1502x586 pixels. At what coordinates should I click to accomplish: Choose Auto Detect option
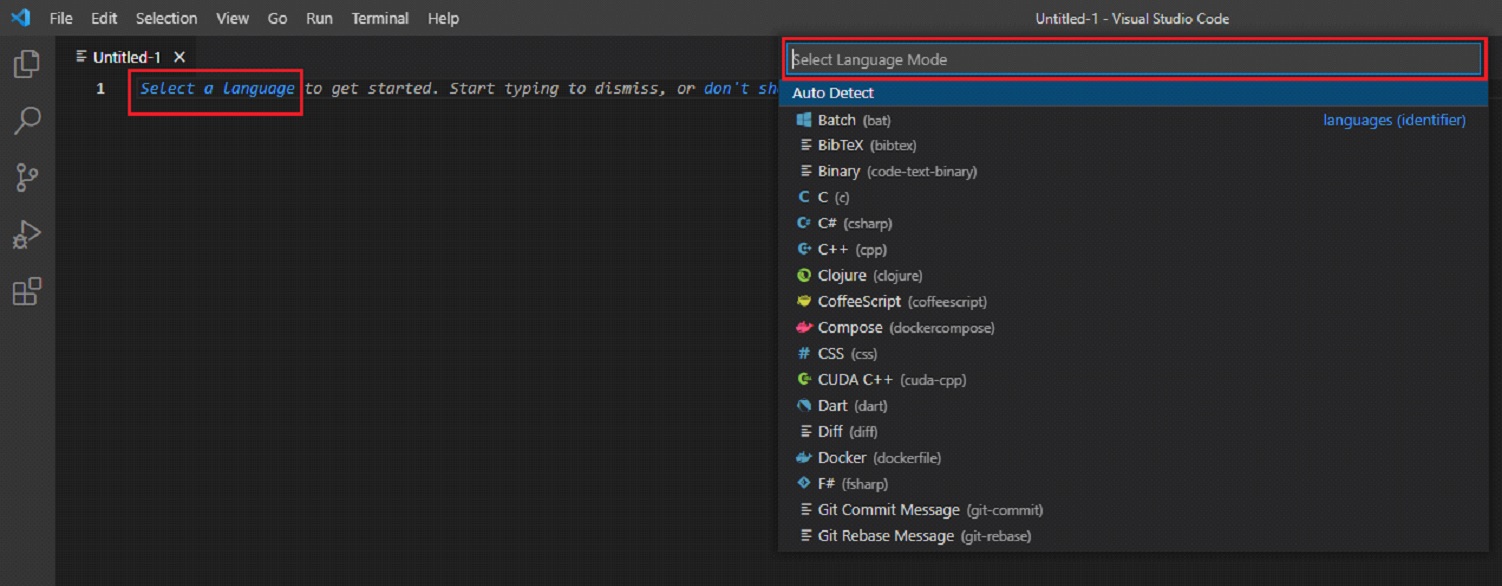[x=1133, y=93]
